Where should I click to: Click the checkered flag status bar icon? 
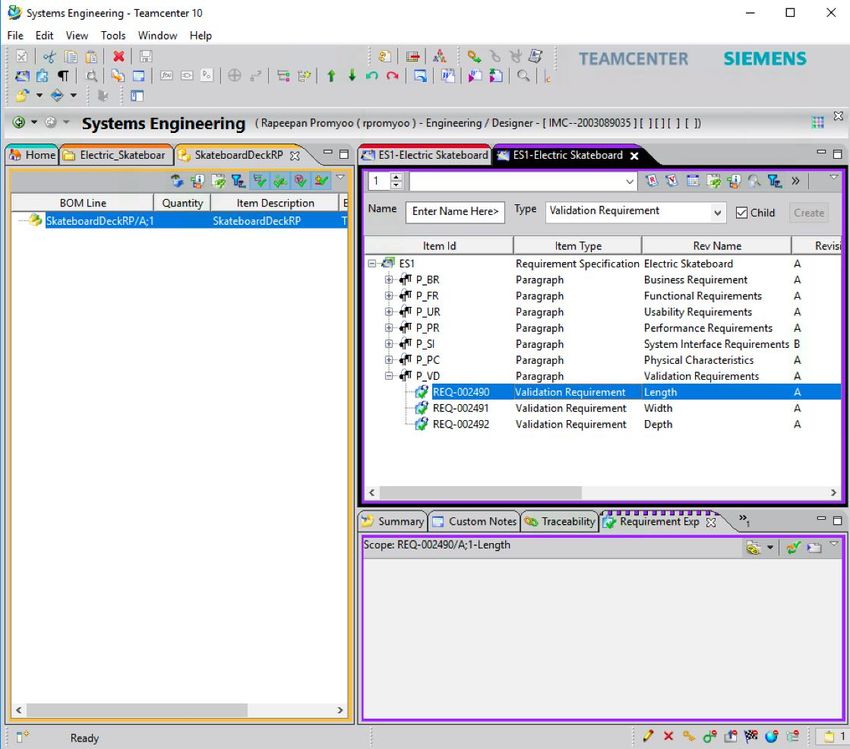[x=751, y=736]
